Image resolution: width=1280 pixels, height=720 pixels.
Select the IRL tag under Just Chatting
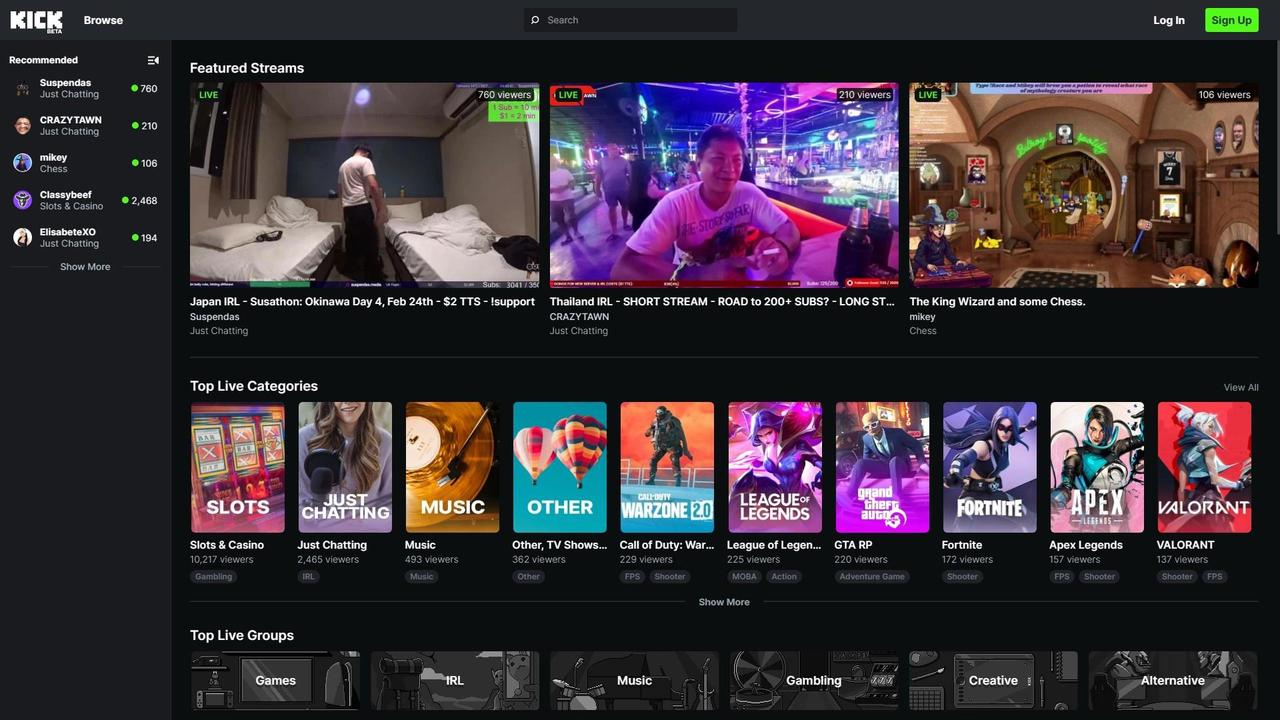pyautogui.click(x=308, y=576)
